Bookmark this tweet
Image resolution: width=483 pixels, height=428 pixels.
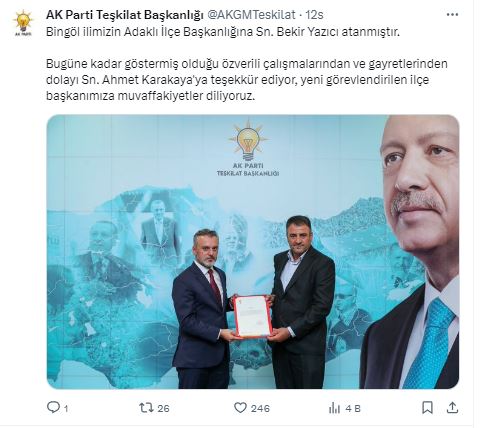pos(427,408)
